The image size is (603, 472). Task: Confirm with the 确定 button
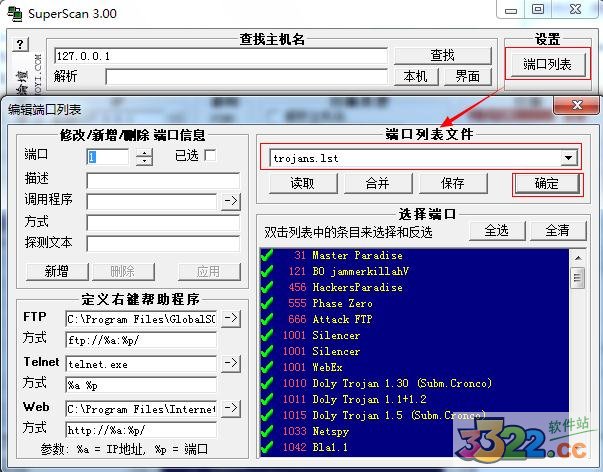(547, 183)
